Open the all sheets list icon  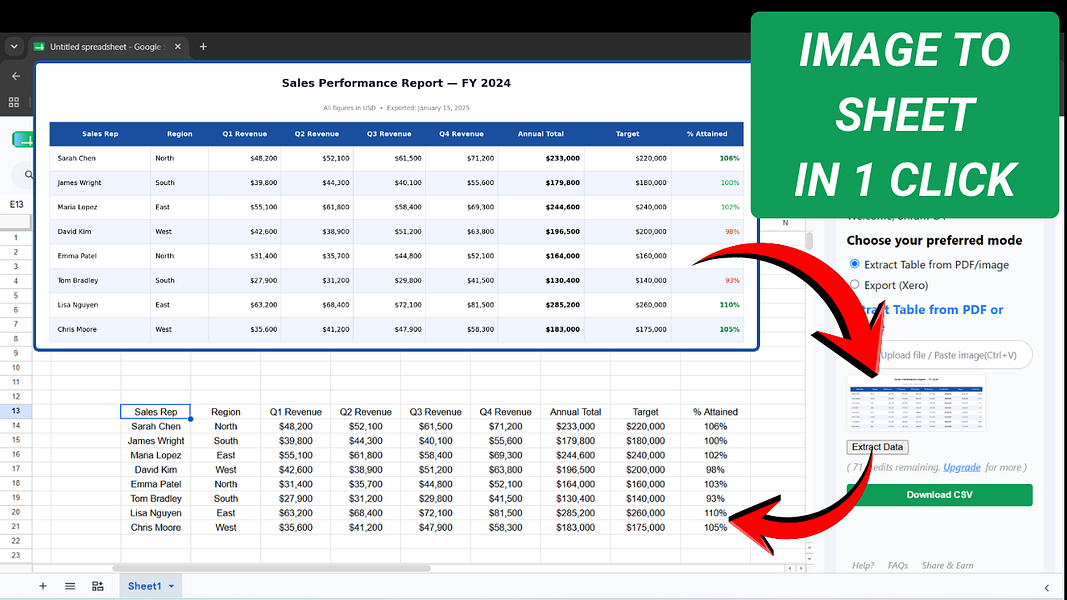[x=70, y=586]
